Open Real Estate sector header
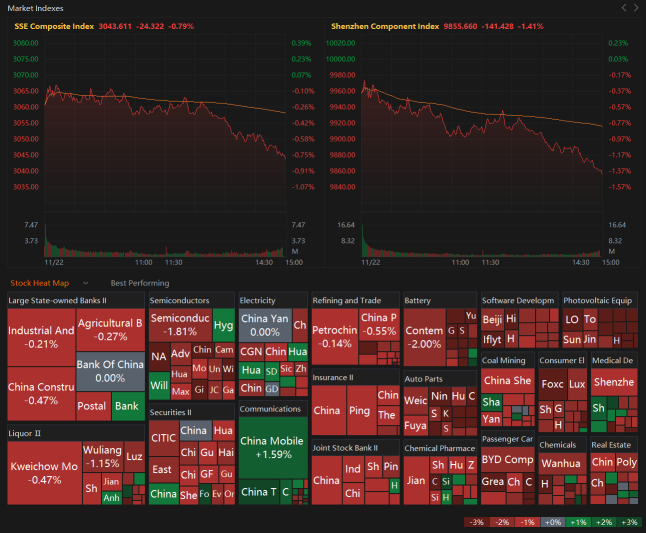This screenshot has height=533, width=646. [614, 445]
